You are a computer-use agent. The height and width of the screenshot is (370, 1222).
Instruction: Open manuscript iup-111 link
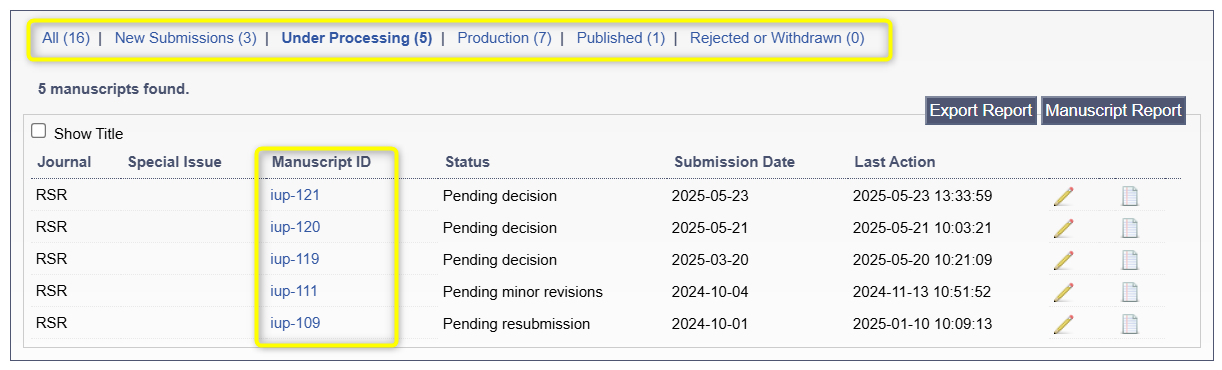click(x=294, y=291)
